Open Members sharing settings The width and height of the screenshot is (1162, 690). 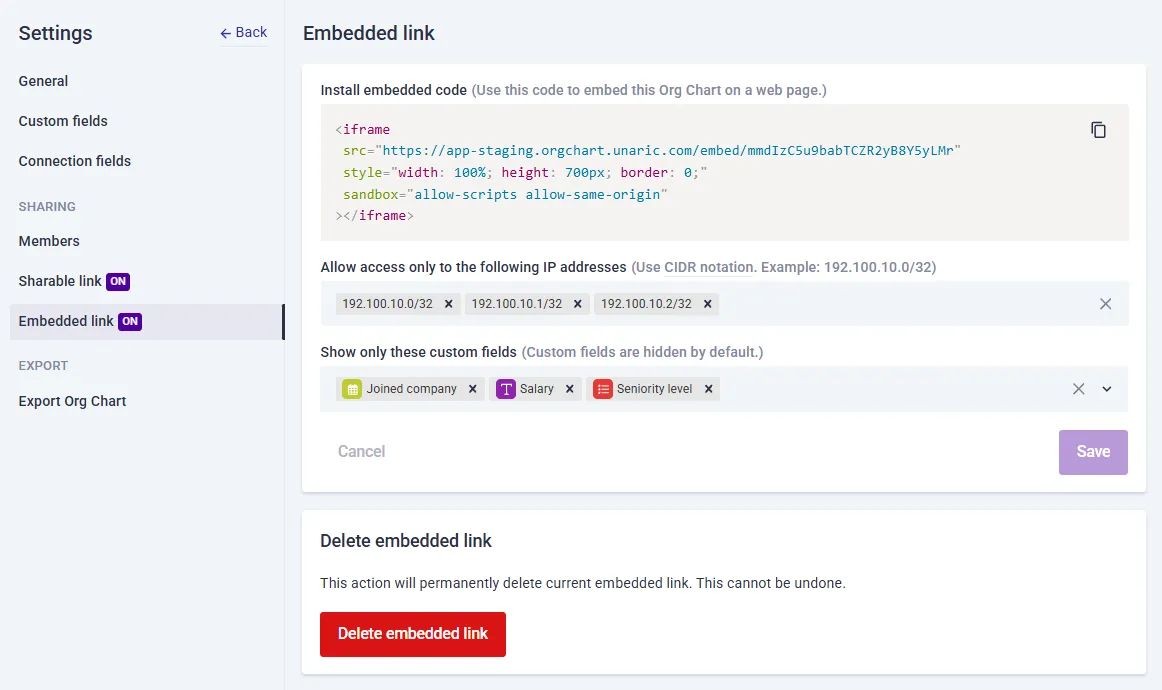coord(49,241)
